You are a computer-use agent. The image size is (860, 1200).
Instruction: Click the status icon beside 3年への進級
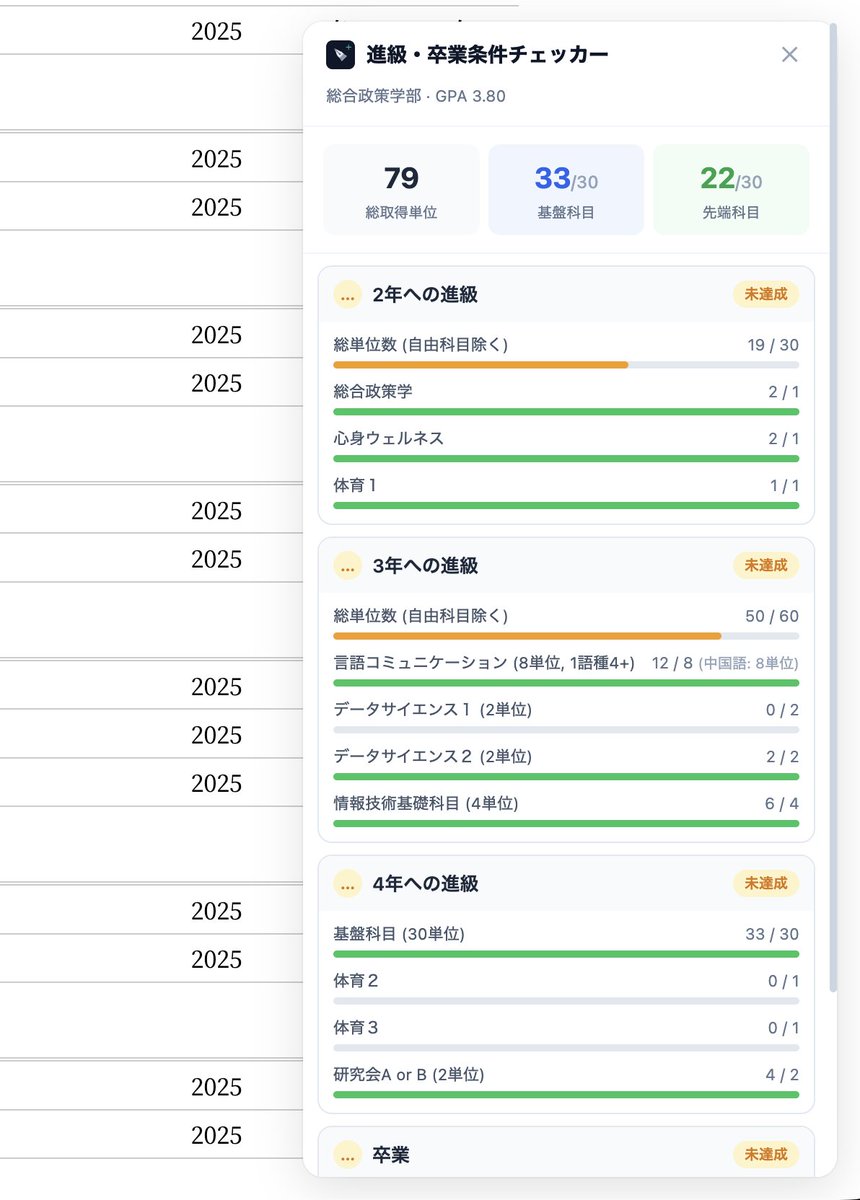pyautogui.click(x=347, y=566)
